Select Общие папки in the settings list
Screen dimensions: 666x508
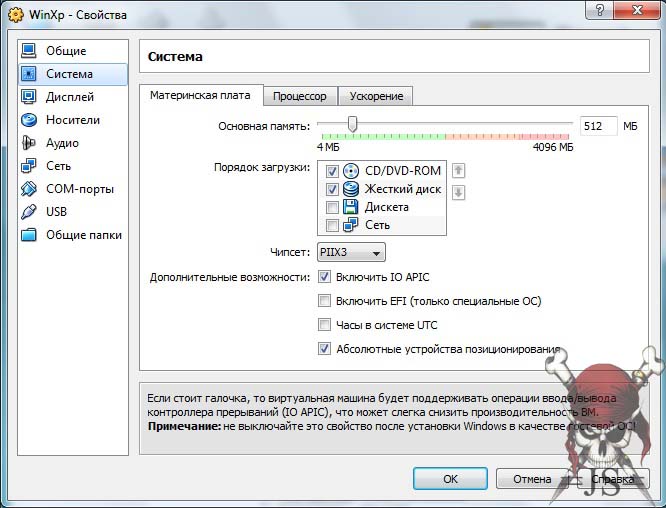[73, 234]
